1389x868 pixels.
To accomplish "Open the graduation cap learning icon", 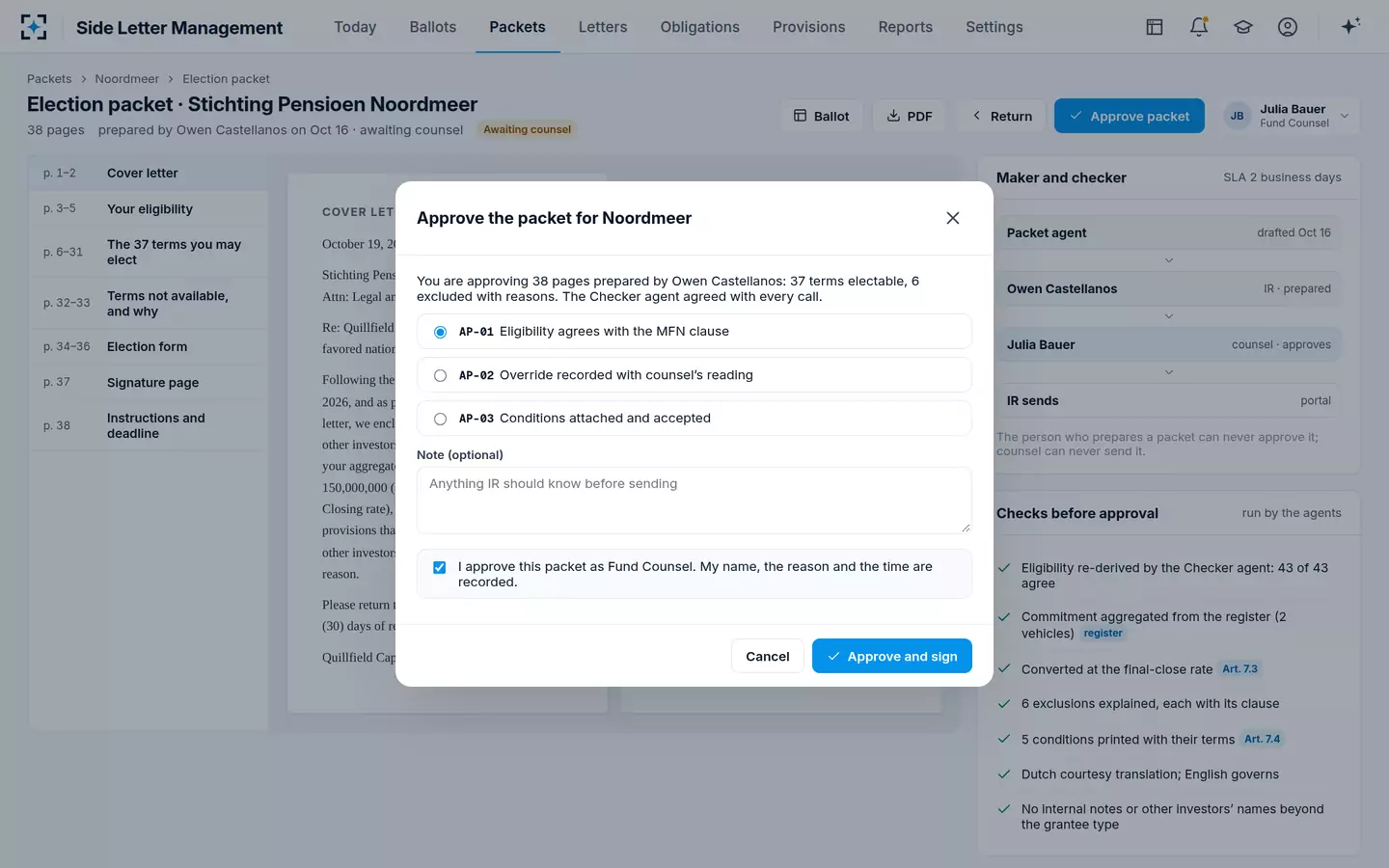I will pos(1243,27).
